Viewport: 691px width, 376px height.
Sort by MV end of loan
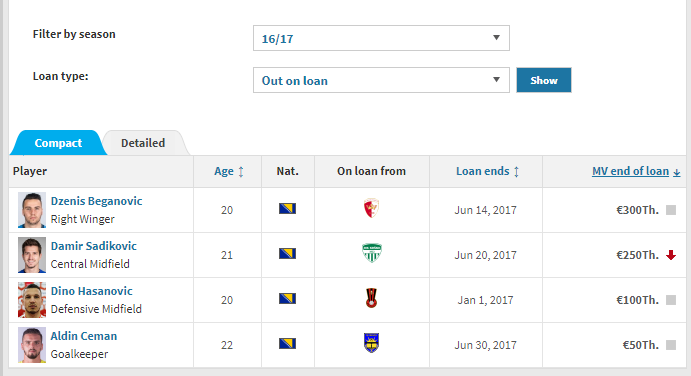pos(636,171)
